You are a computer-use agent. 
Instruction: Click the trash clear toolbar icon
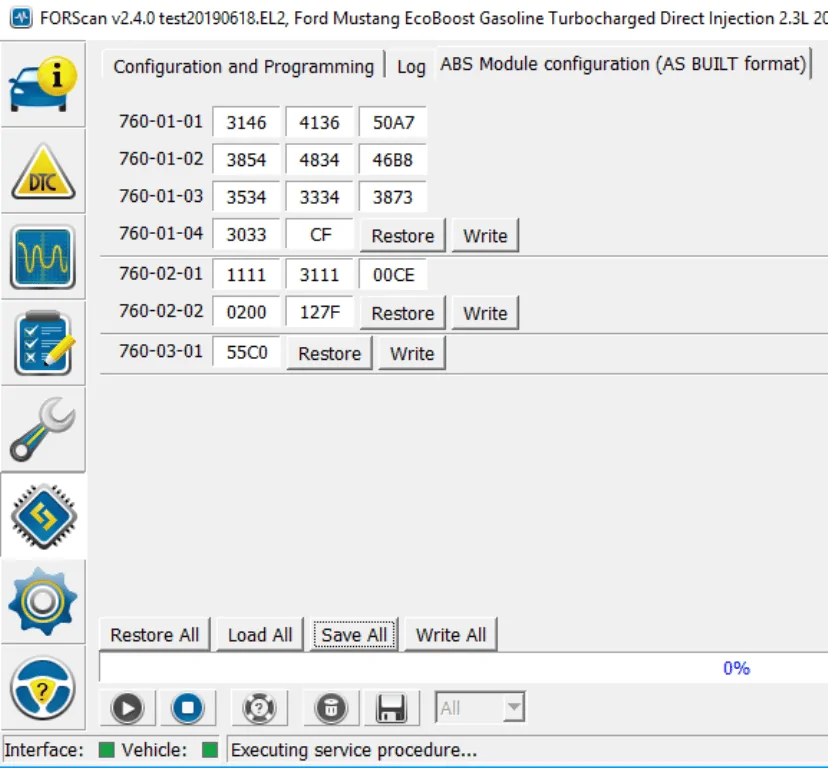pos(331,708)
